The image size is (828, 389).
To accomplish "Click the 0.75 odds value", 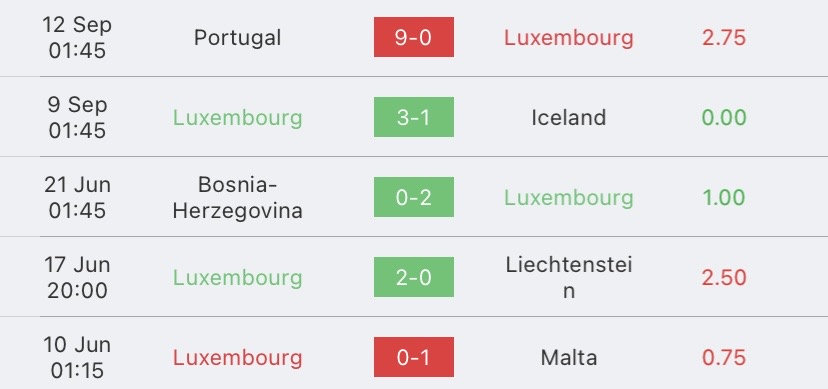I will pyautogui.click(x=723, y=358).
